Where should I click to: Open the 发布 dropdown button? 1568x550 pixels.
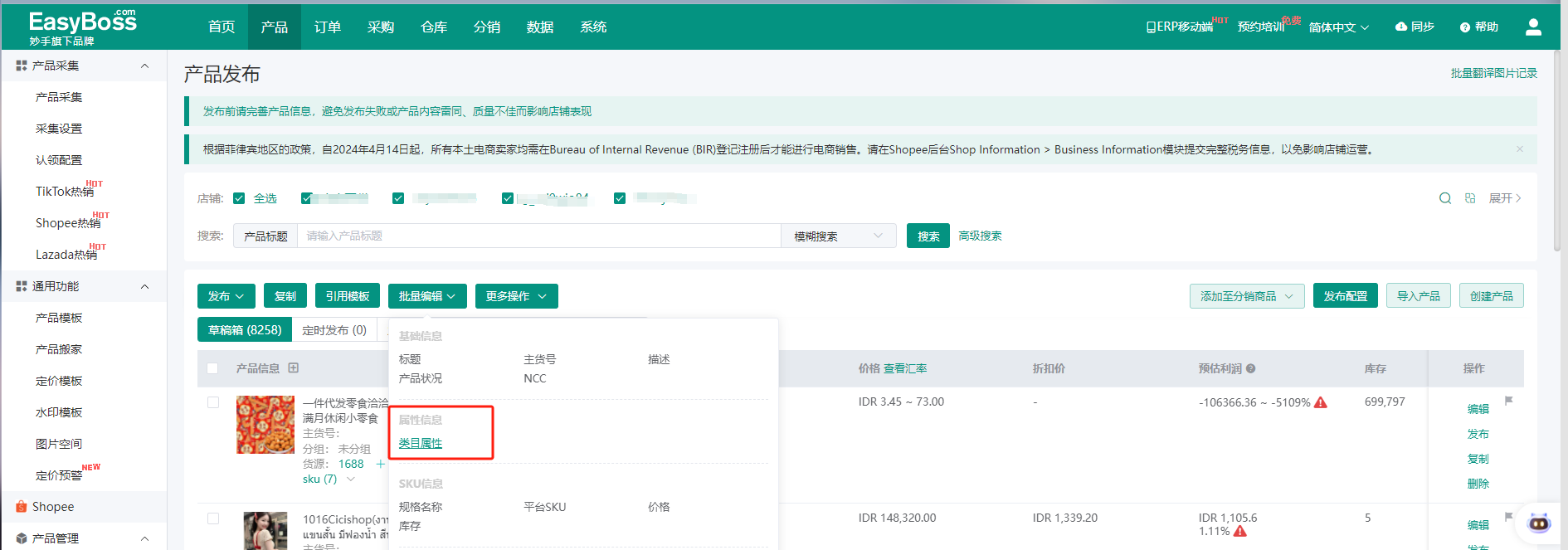(226, 296)
